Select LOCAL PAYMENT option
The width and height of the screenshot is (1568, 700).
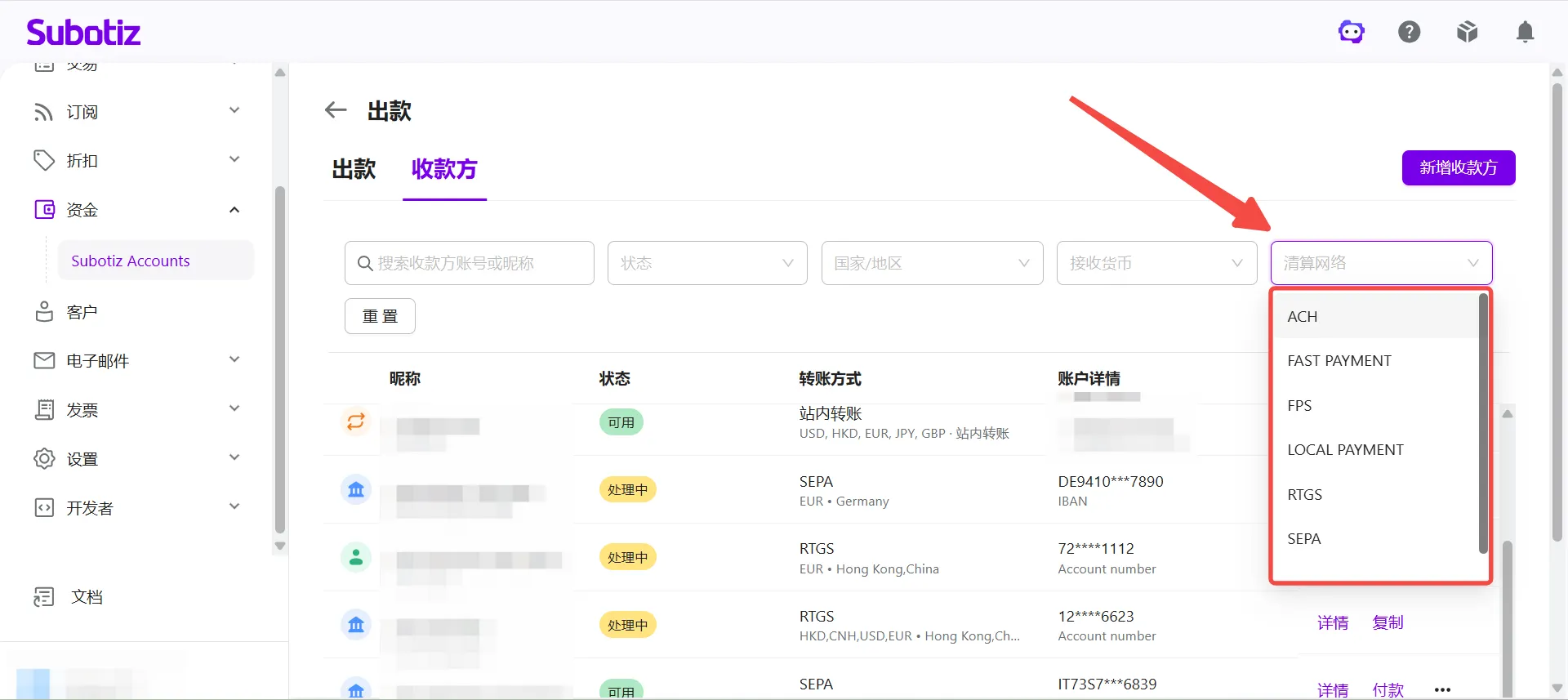click(x=1377, y=450)
